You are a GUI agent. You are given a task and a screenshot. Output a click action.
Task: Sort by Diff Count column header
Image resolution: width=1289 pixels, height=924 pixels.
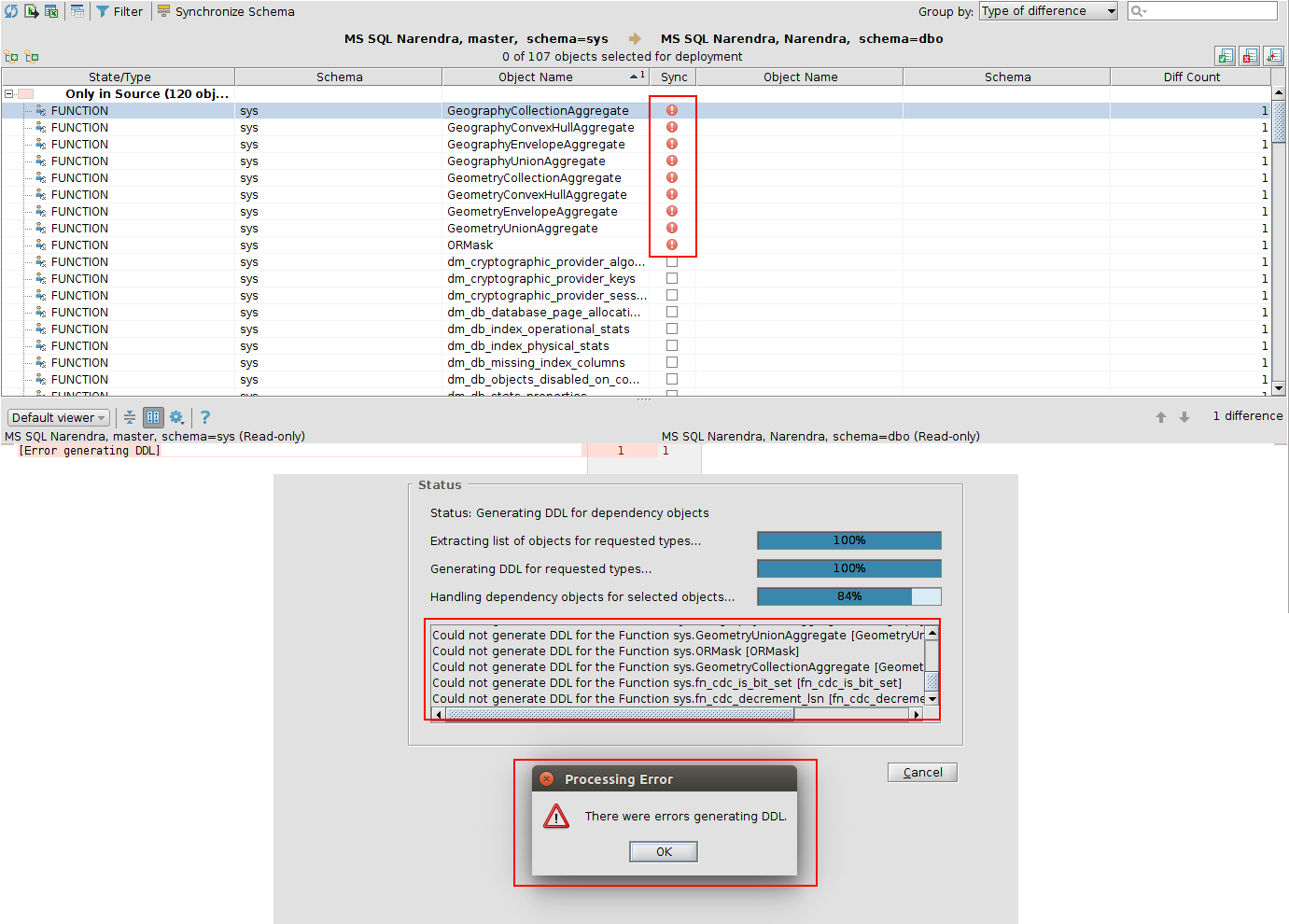coord(1191,77)
